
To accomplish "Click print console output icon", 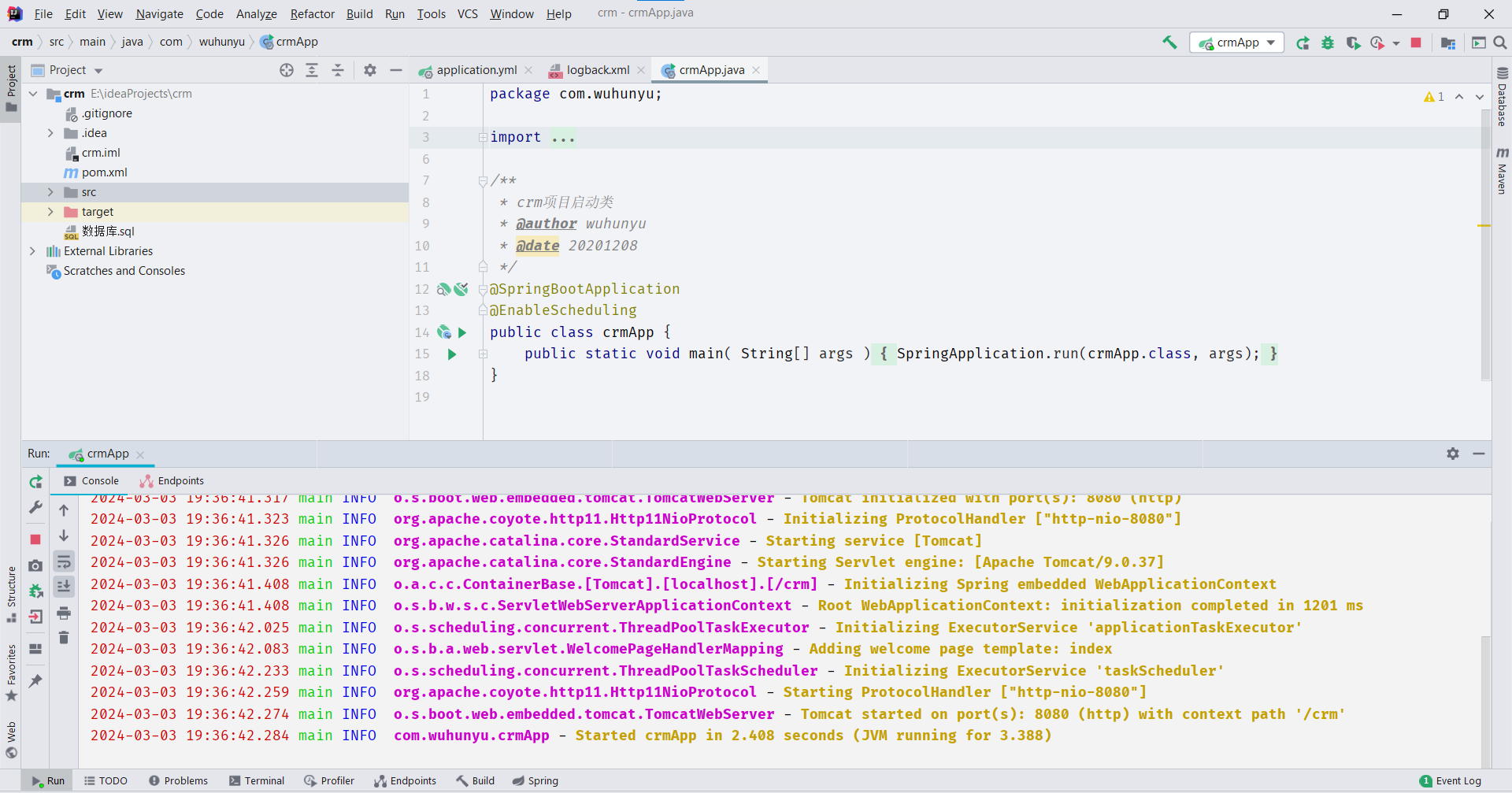I will [64, 613].
